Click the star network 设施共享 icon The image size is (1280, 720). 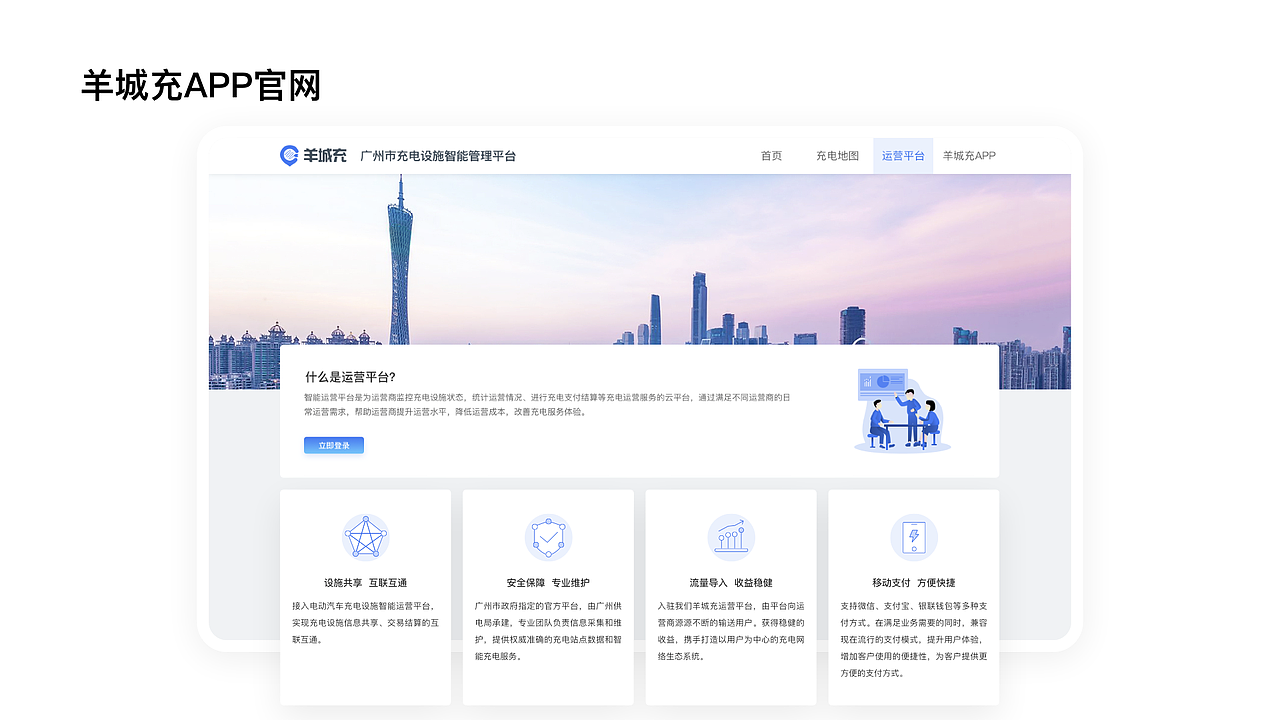[x=365, y=538]
